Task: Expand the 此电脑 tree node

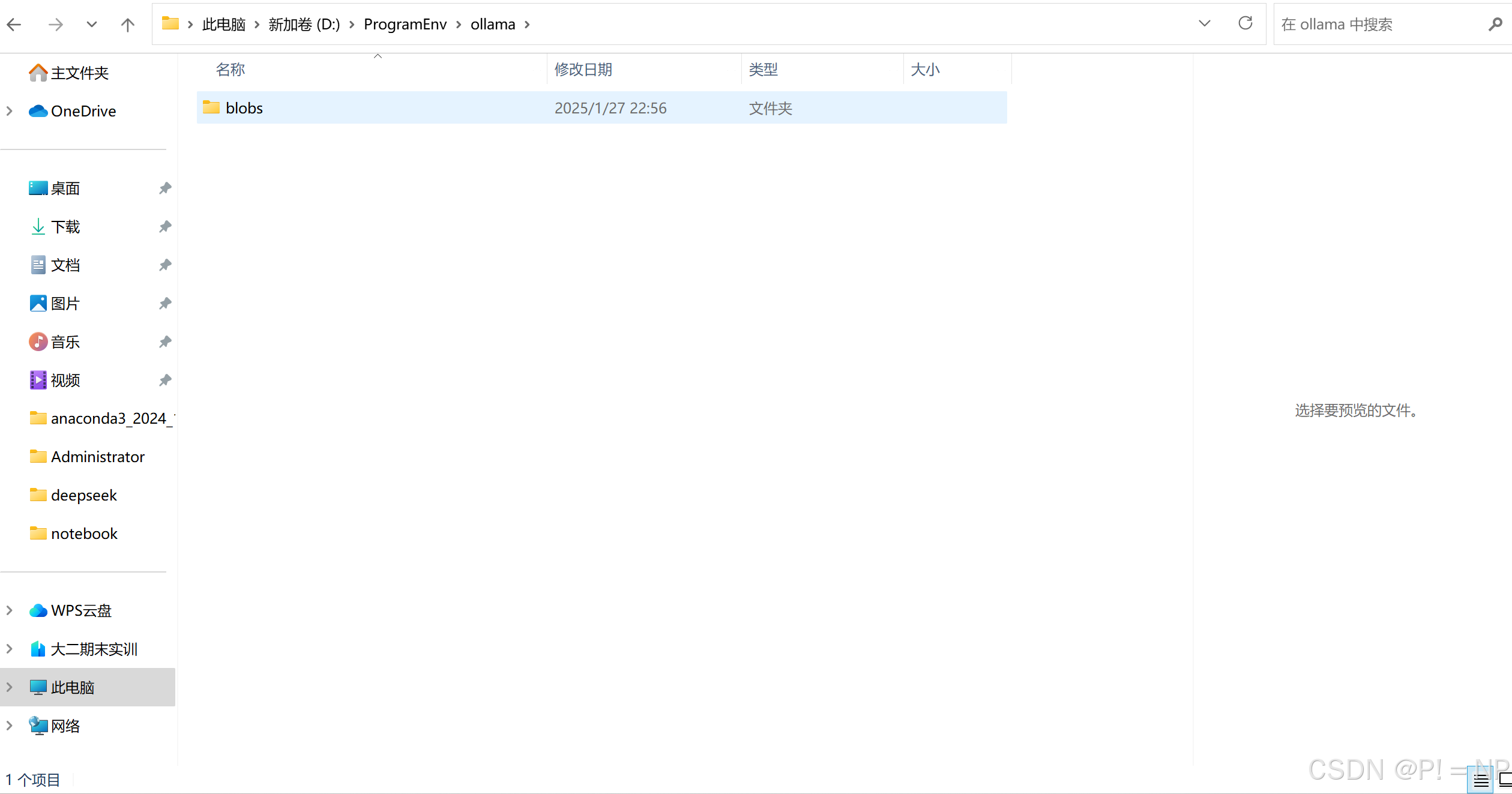Action: click(10, 687)
